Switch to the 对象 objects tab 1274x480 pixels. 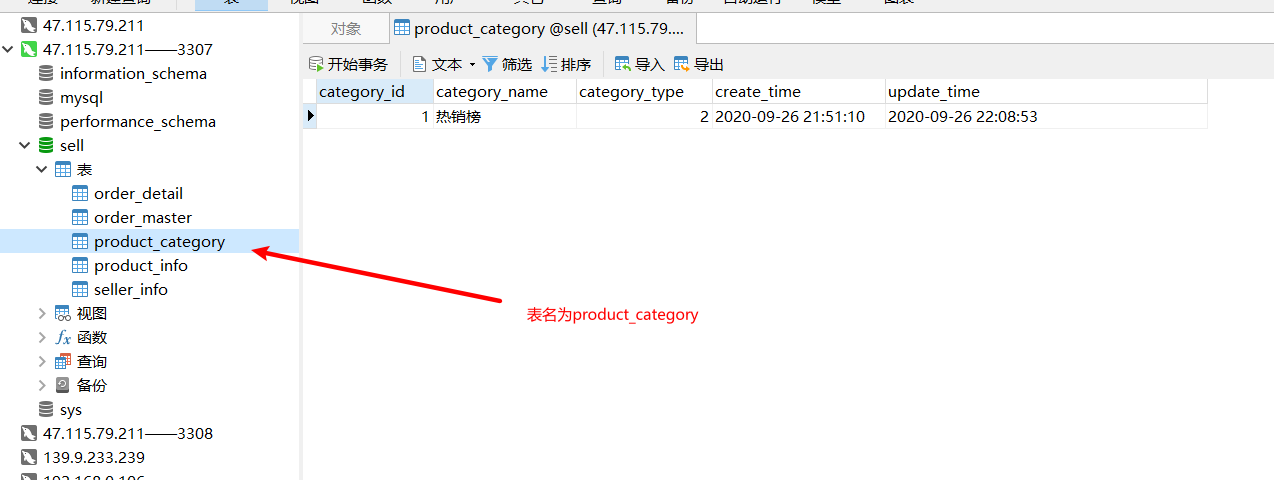point(346,29)
